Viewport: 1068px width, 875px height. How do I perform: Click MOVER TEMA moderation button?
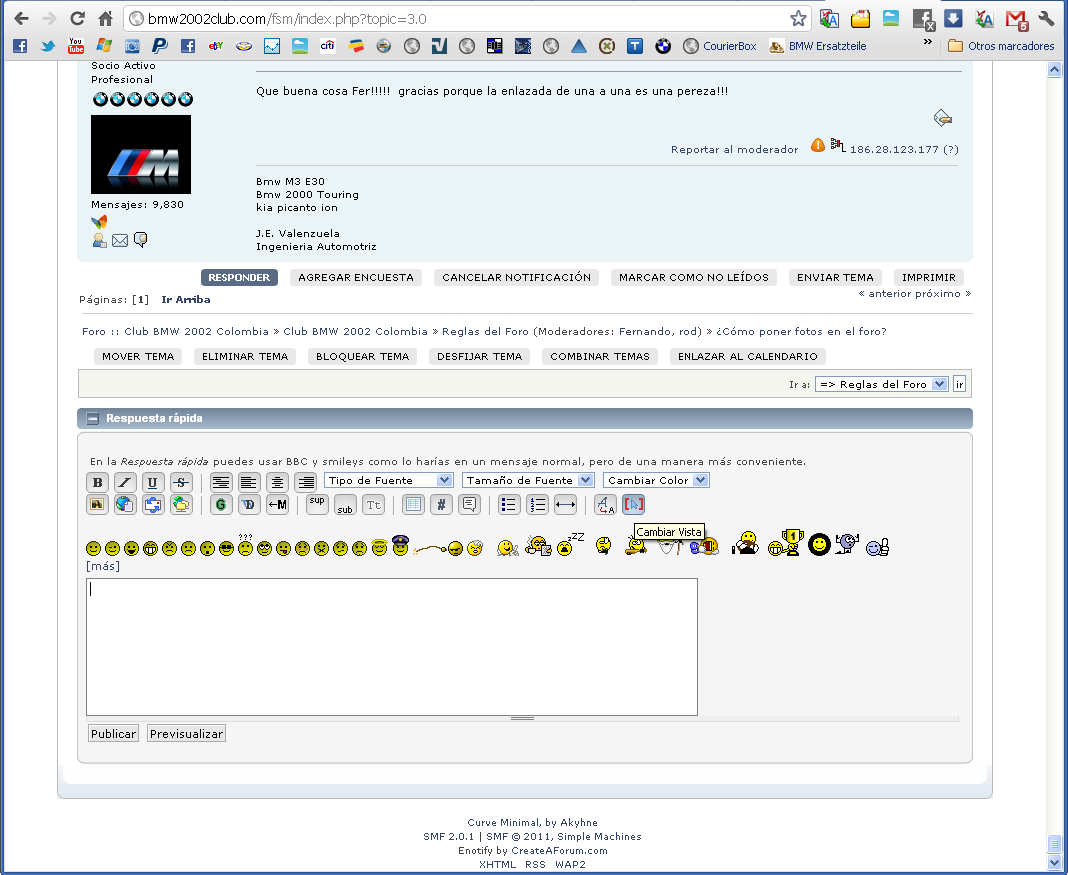(138, 356)
